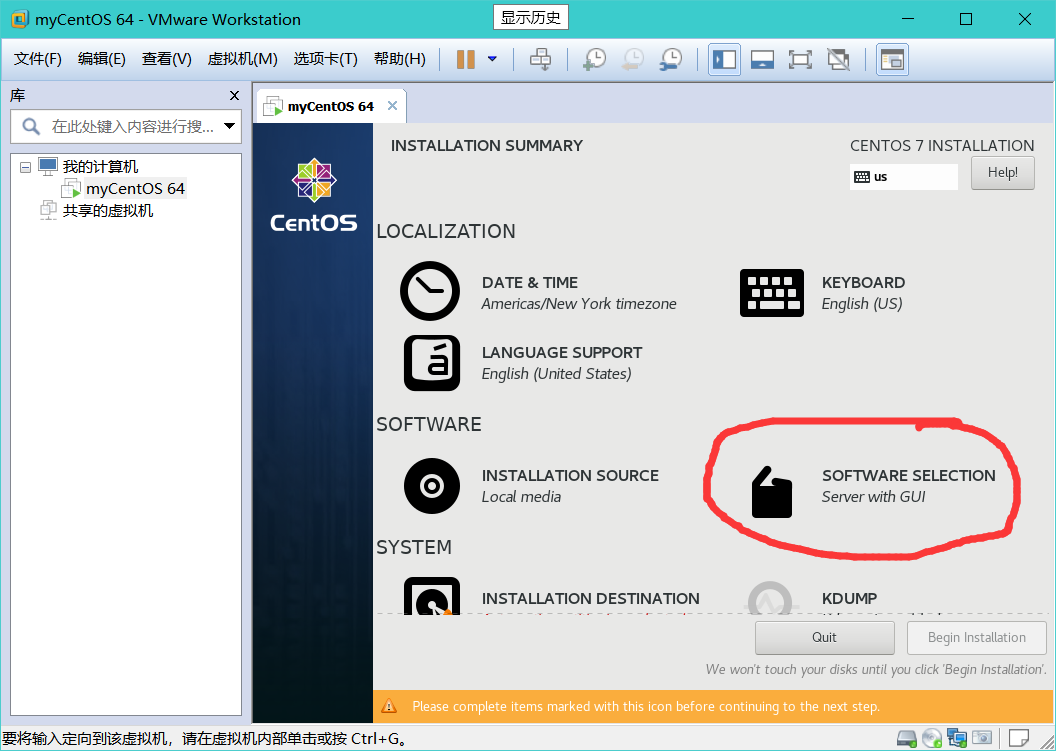The width and height of the screenshot is (1056, 751).
Task: Click the greyed-out camera-like device status icon
Action: 981,738
